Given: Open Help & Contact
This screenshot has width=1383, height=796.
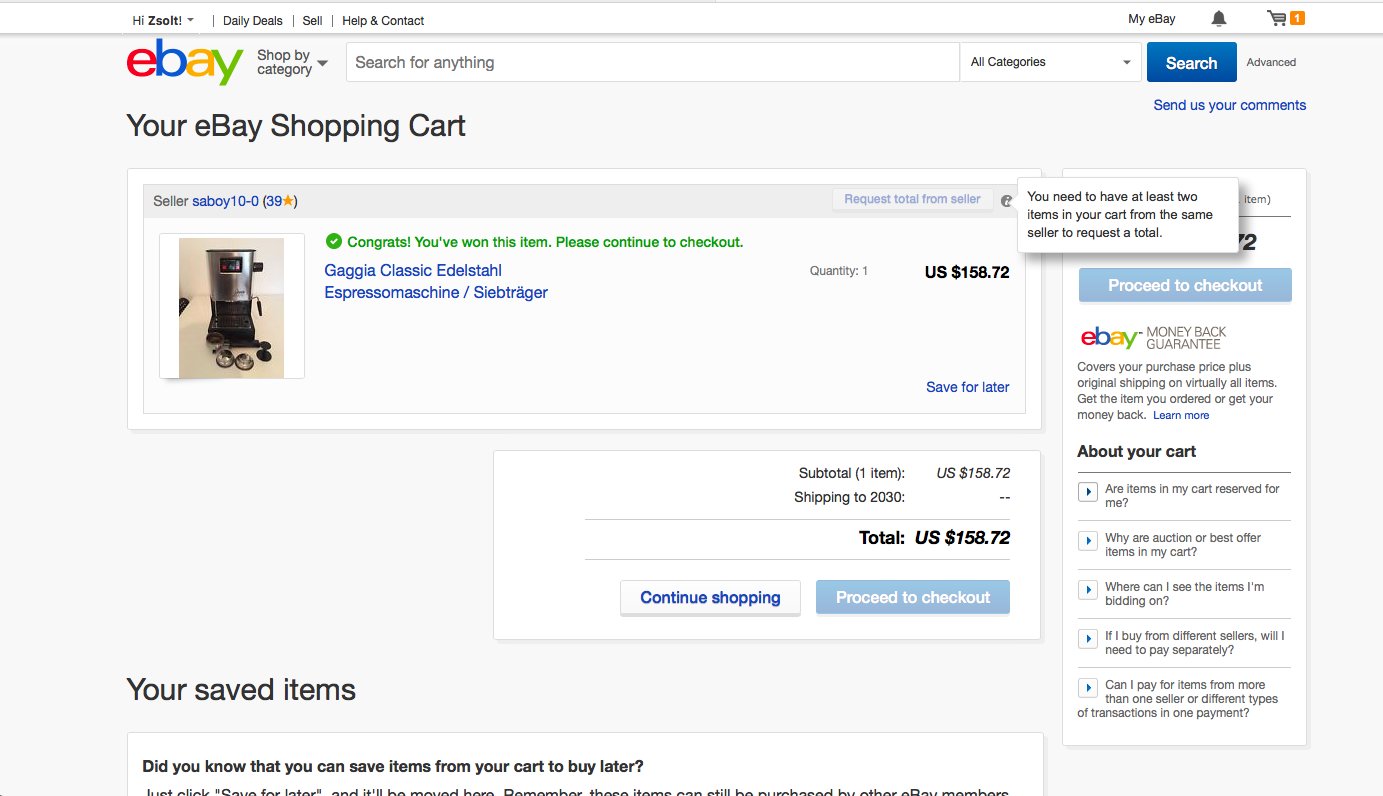Looking at the screenshot, I should (383, 20).
